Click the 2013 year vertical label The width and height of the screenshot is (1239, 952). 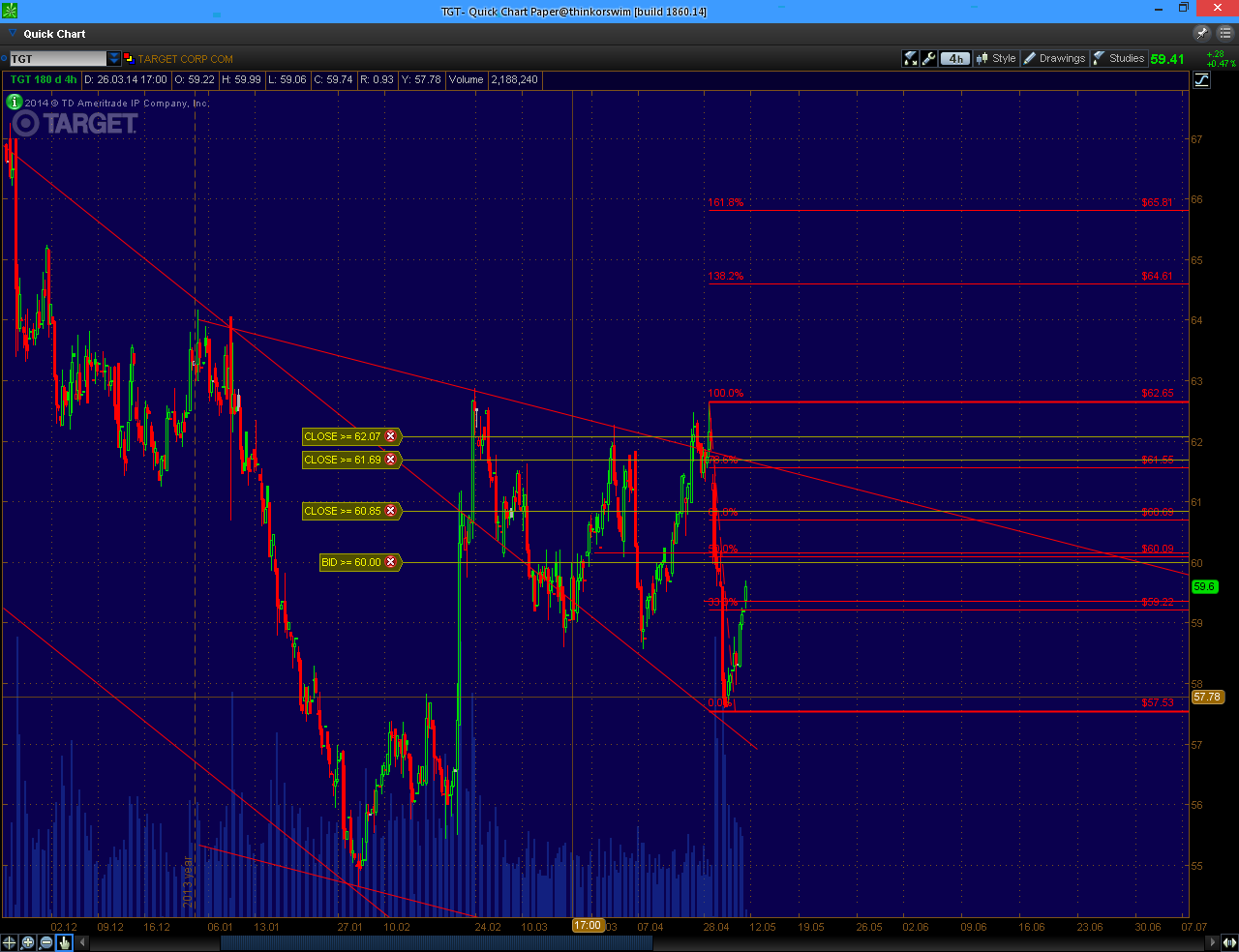tap(189, 879)
